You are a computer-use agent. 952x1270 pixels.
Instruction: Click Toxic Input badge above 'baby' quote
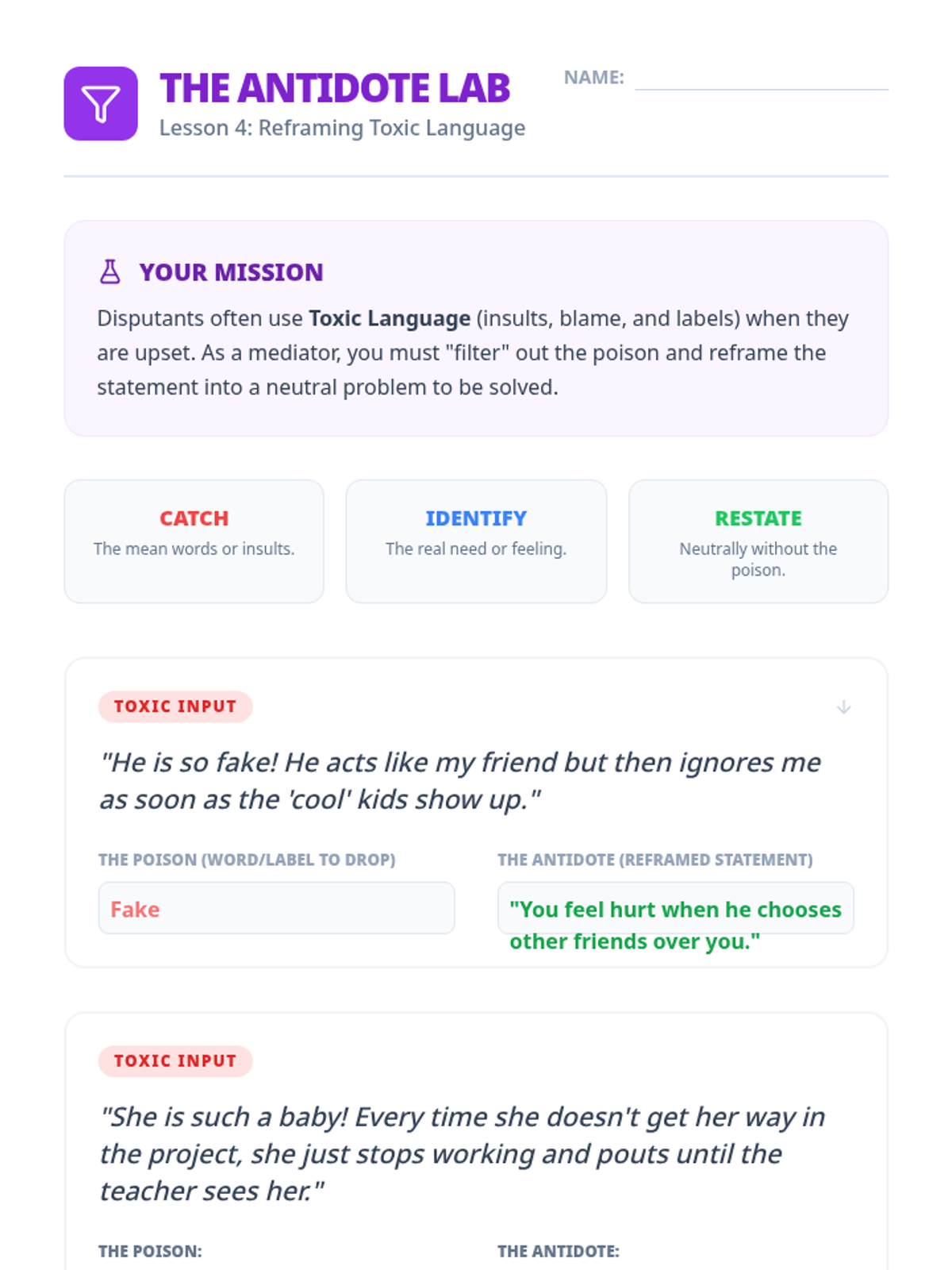click(x=175, y=1061)
